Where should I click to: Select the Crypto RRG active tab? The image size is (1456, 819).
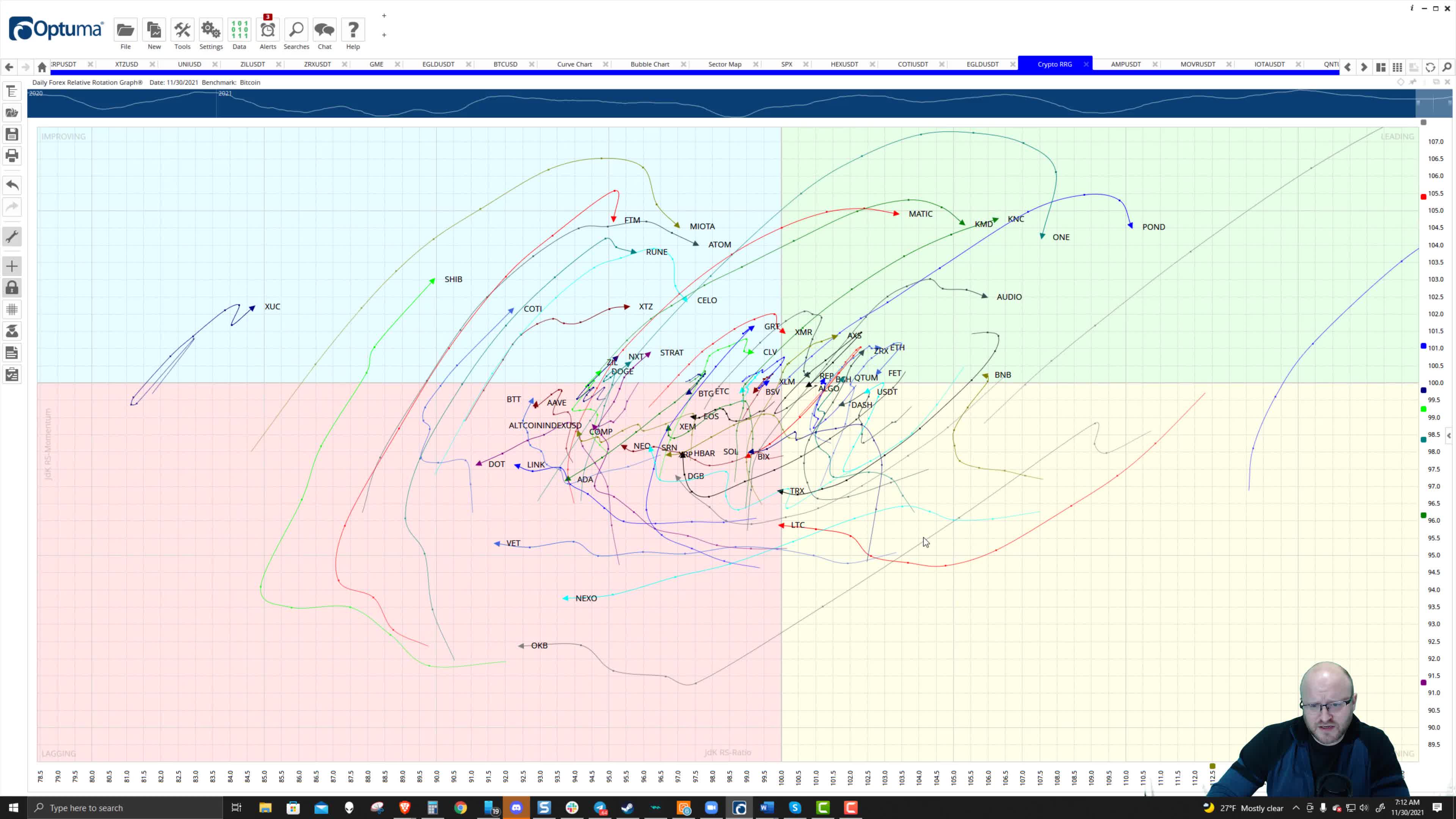click(x=1055, y=64)
